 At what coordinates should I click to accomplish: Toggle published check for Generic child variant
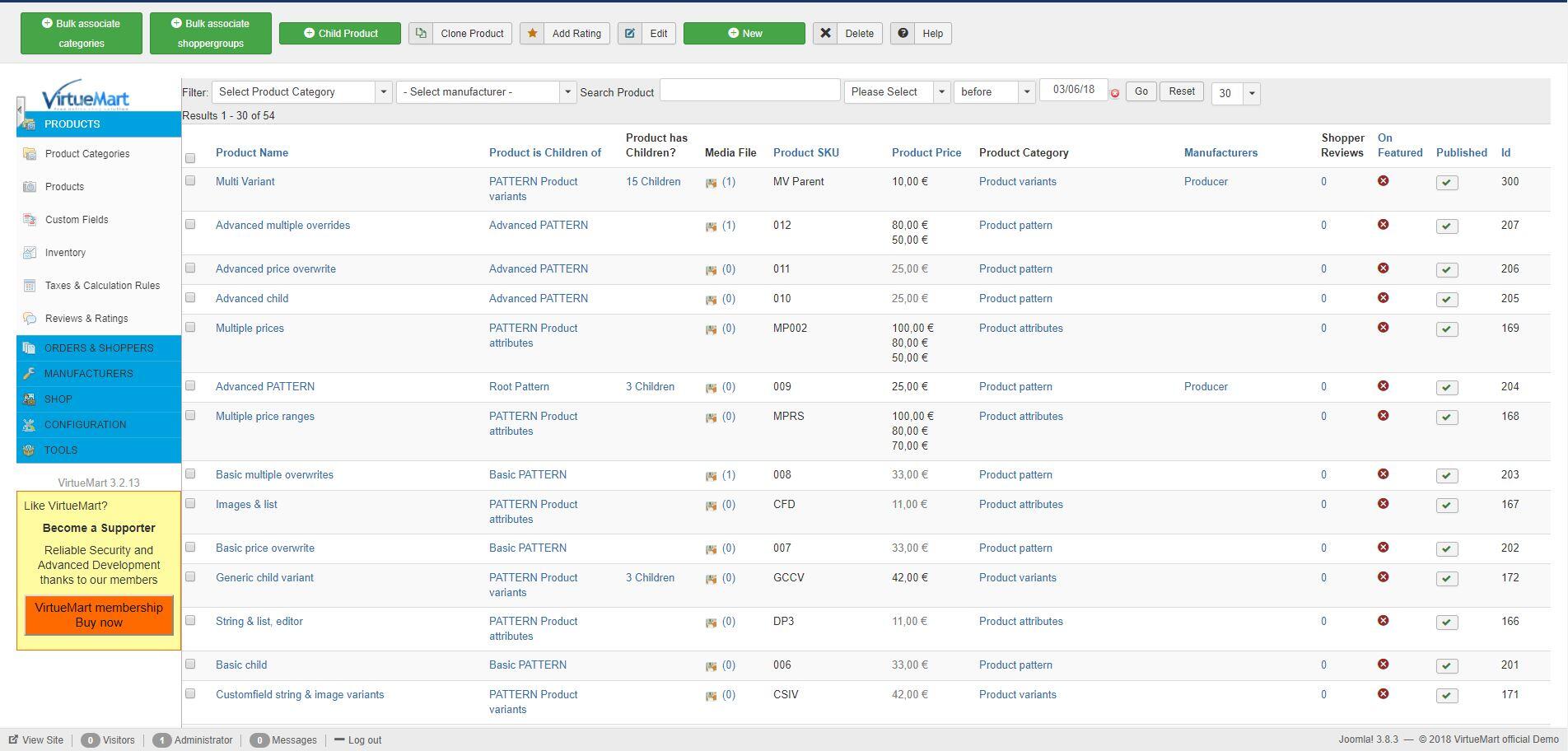[x=1447, y=579]
